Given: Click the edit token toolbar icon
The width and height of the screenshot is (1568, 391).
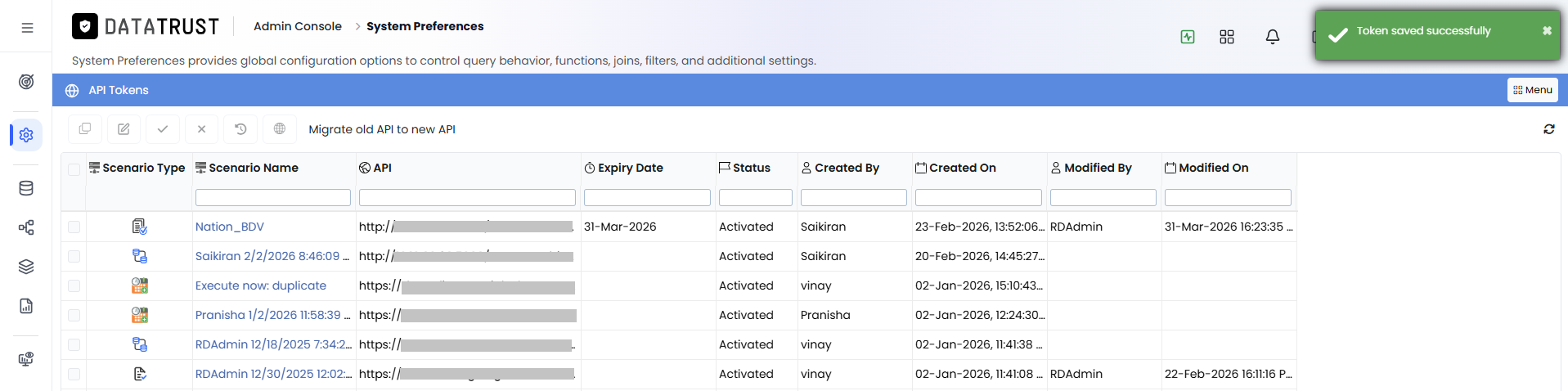Looking at the screenshot, I should click(124, 129).
